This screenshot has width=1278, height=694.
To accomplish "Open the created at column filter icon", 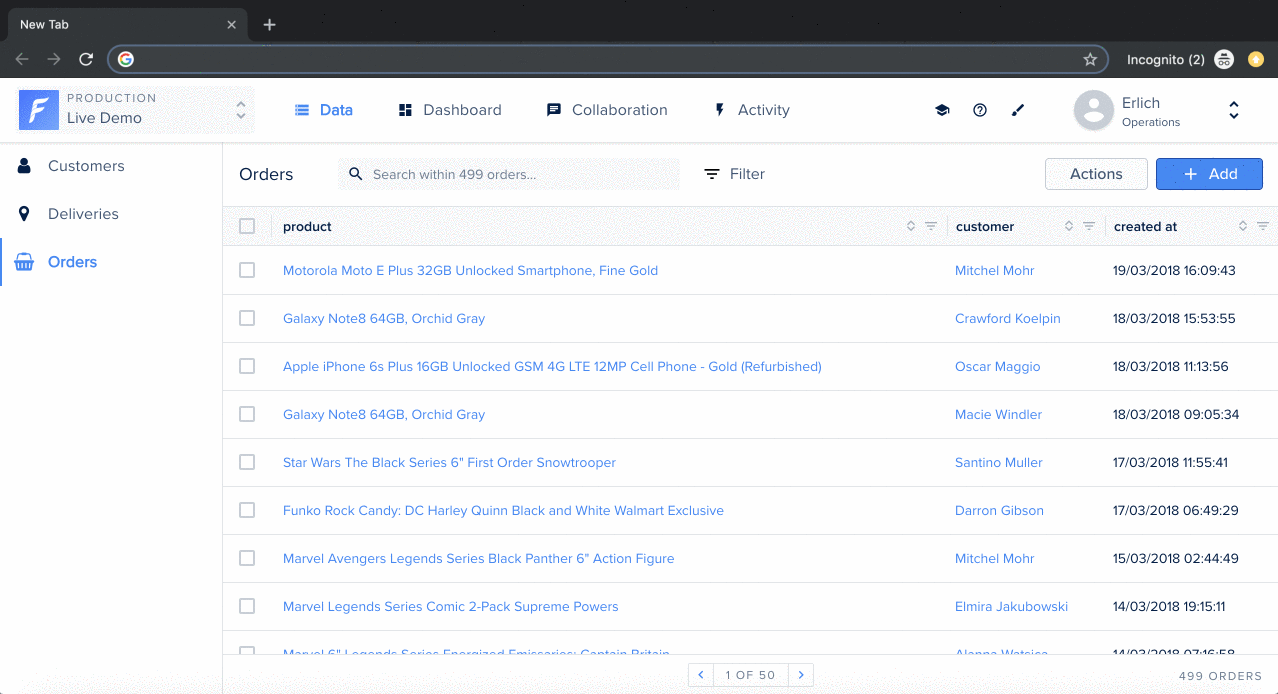I will click(x=1263, y=226).
